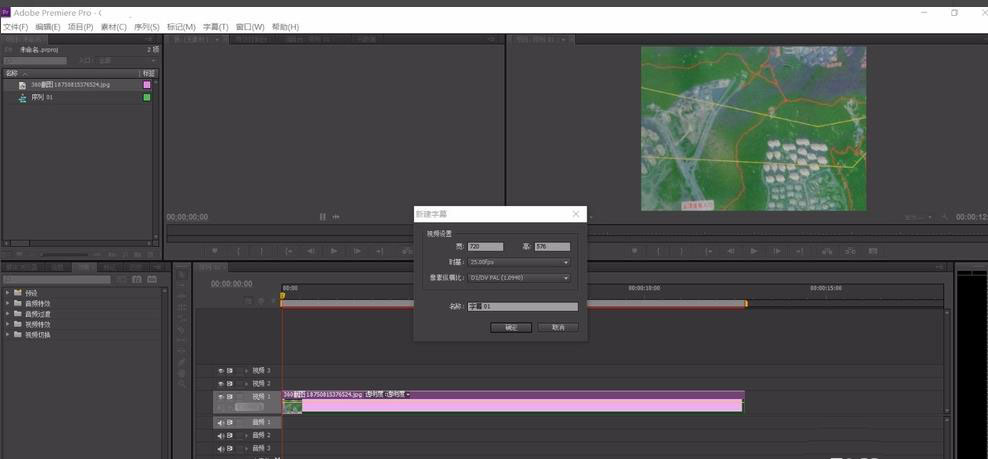Step forward one frame in program monitor
The image size is (988, 459).
point(778,251)
